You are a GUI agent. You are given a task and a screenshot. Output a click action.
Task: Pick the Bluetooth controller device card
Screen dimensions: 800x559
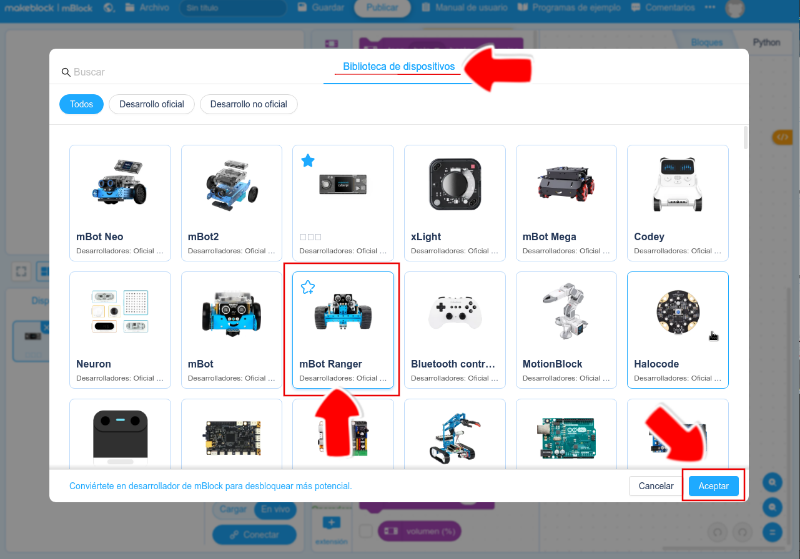tap(455, 330)
